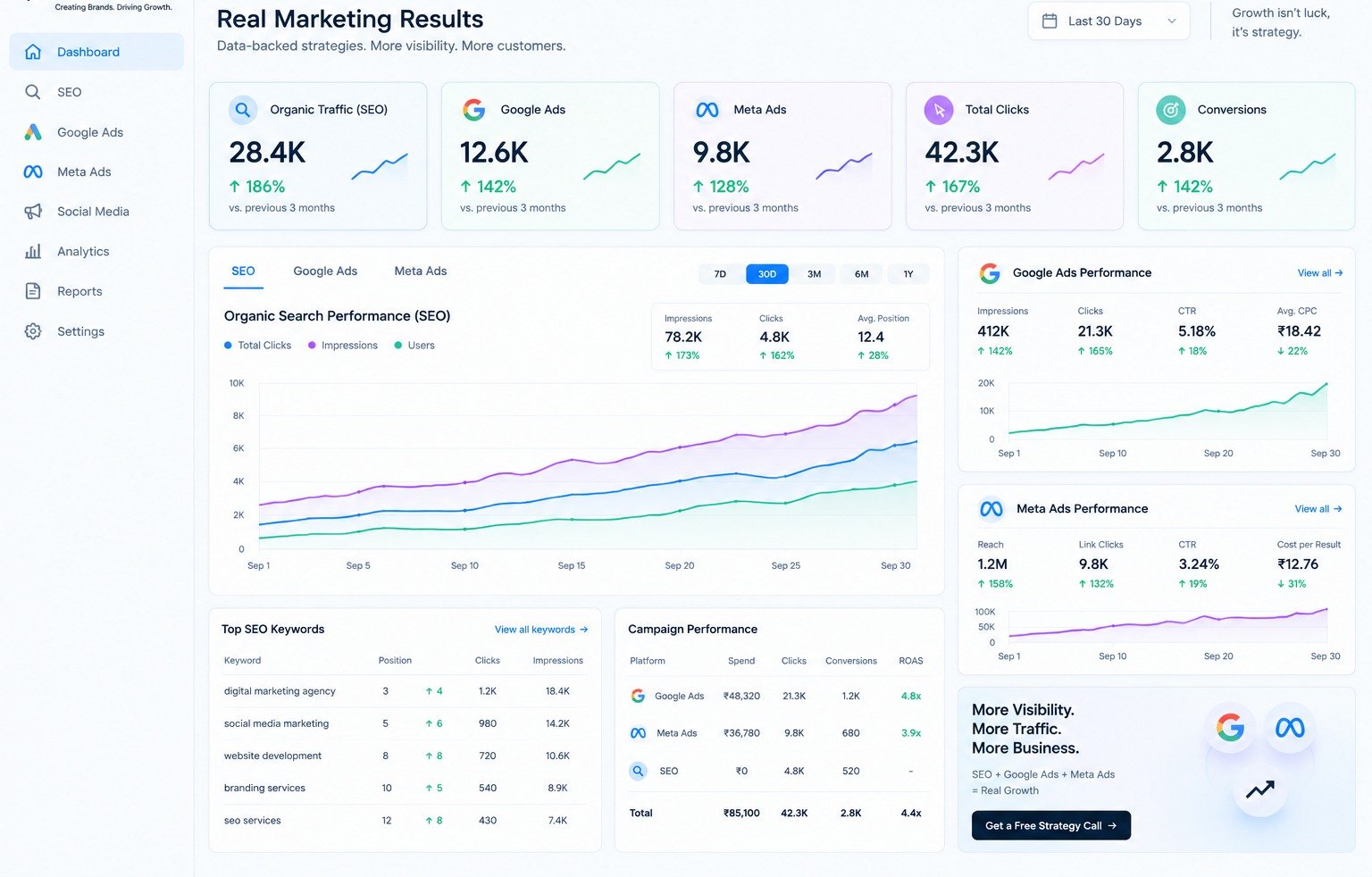
Task: Click the Google Ads sidebar logo icon
Action: pos(33,132)
